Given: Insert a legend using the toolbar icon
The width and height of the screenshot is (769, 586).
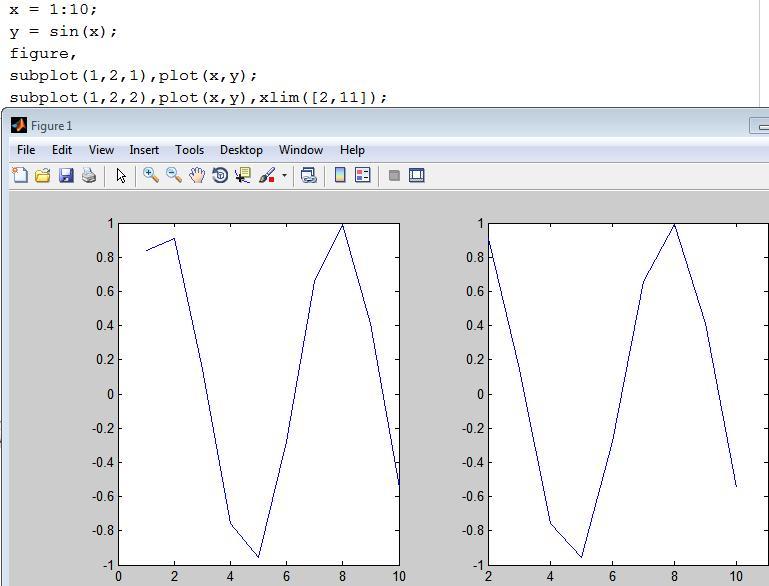Looking at the screenshot, I should [x=362, y=175].
